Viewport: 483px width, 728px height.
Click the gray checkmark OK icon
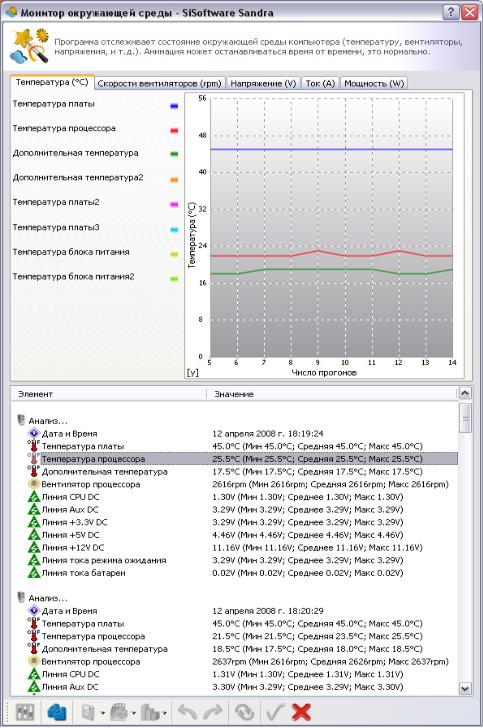[276, 712]
